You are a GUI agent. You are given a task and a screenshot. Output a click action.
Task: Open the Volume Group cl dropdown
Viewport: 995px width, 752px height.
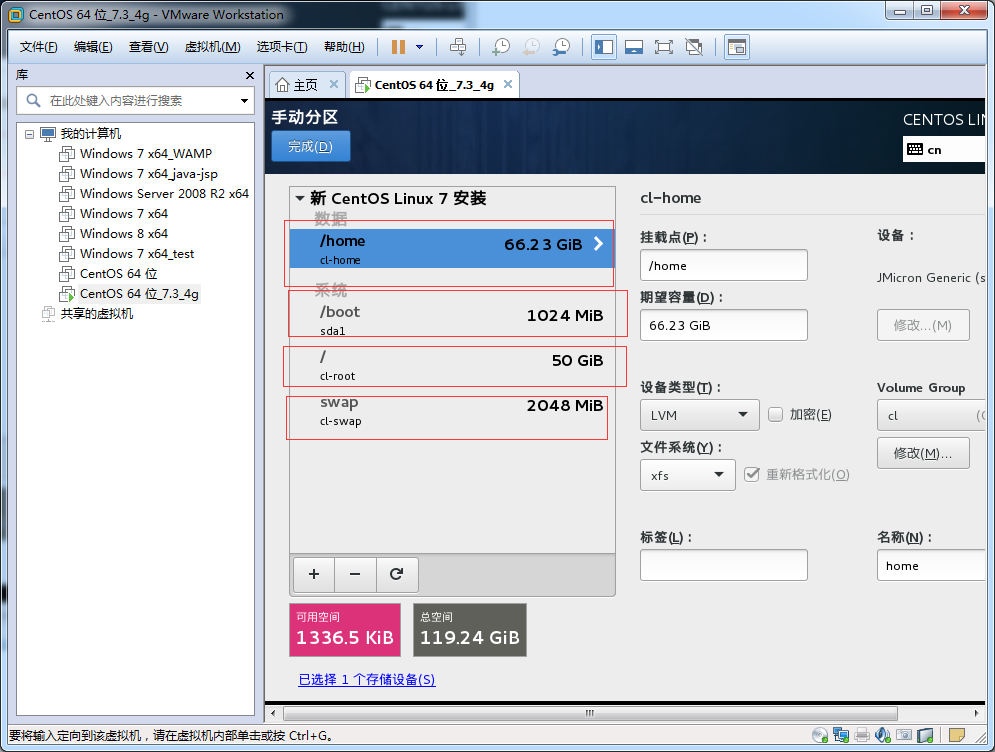click(931, 415)
